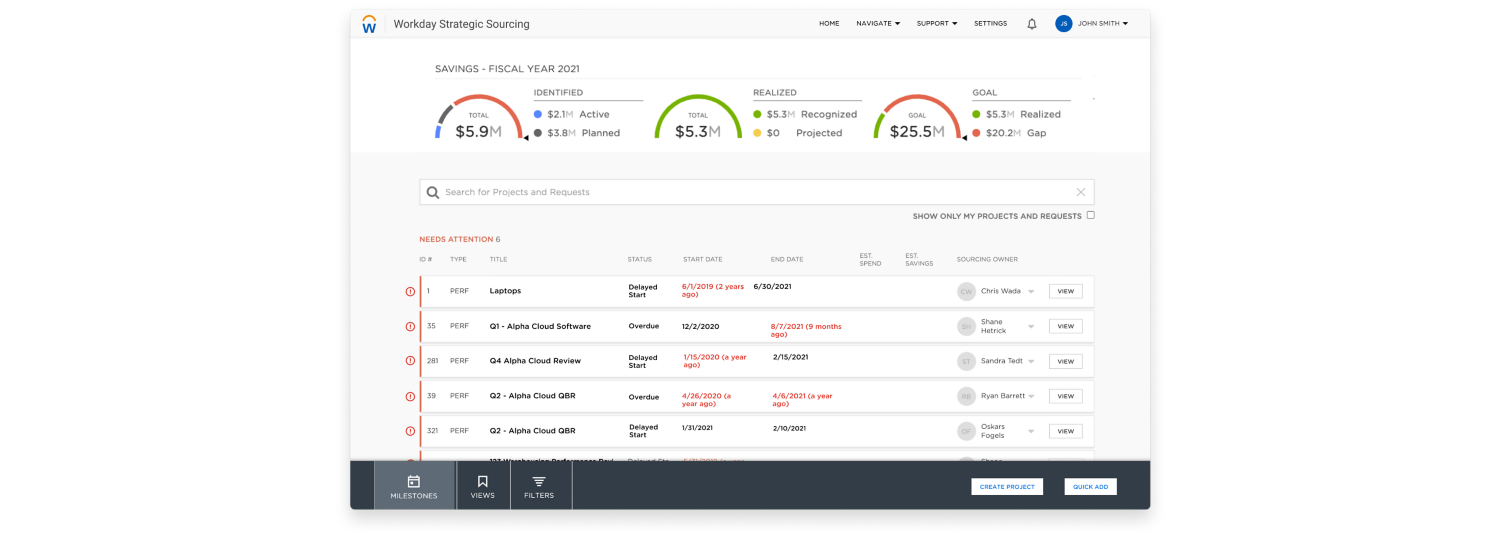Click the Workday Strategic Sourcing title
The height and width of the screenshot is (537, 1500).
(x=461, y=24)
